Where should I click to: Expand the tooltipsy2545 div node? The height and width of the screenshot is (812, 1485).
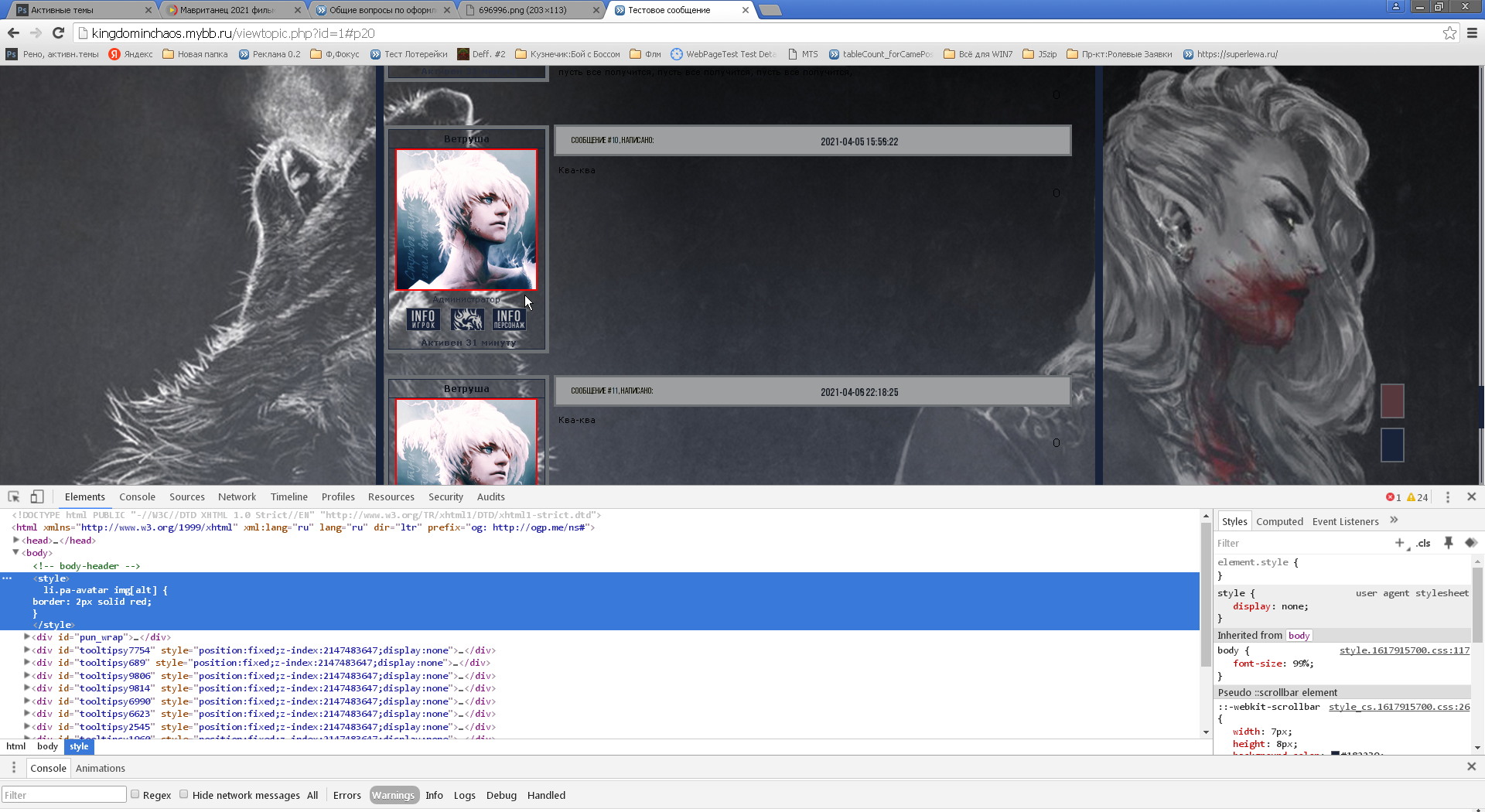coord(27,726)
